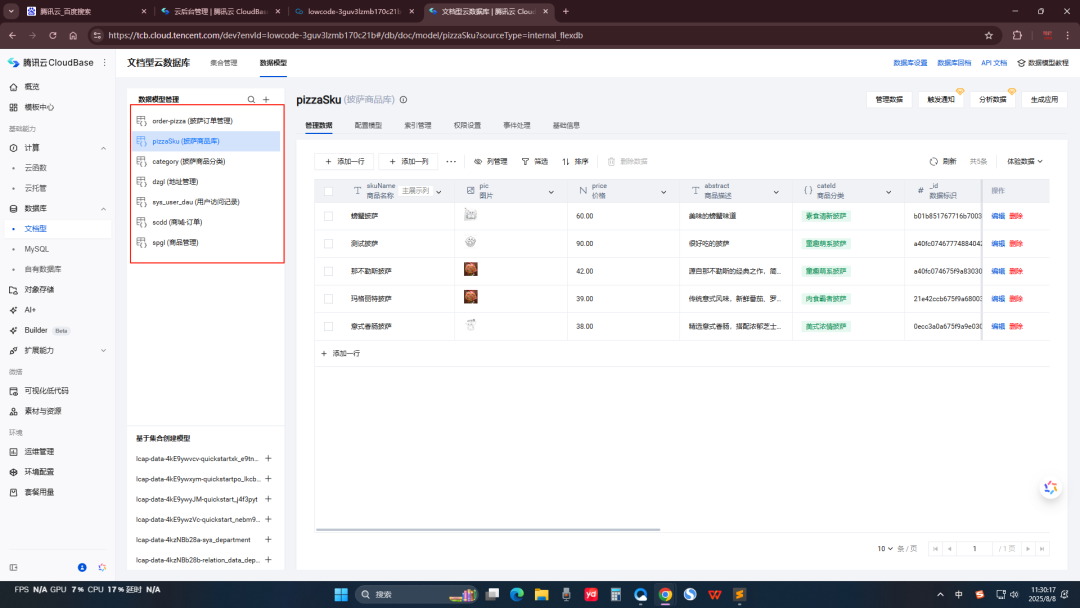Click the 分析数据 button
This screenshot has width=1080, height=608.
[x=993, y=100]
